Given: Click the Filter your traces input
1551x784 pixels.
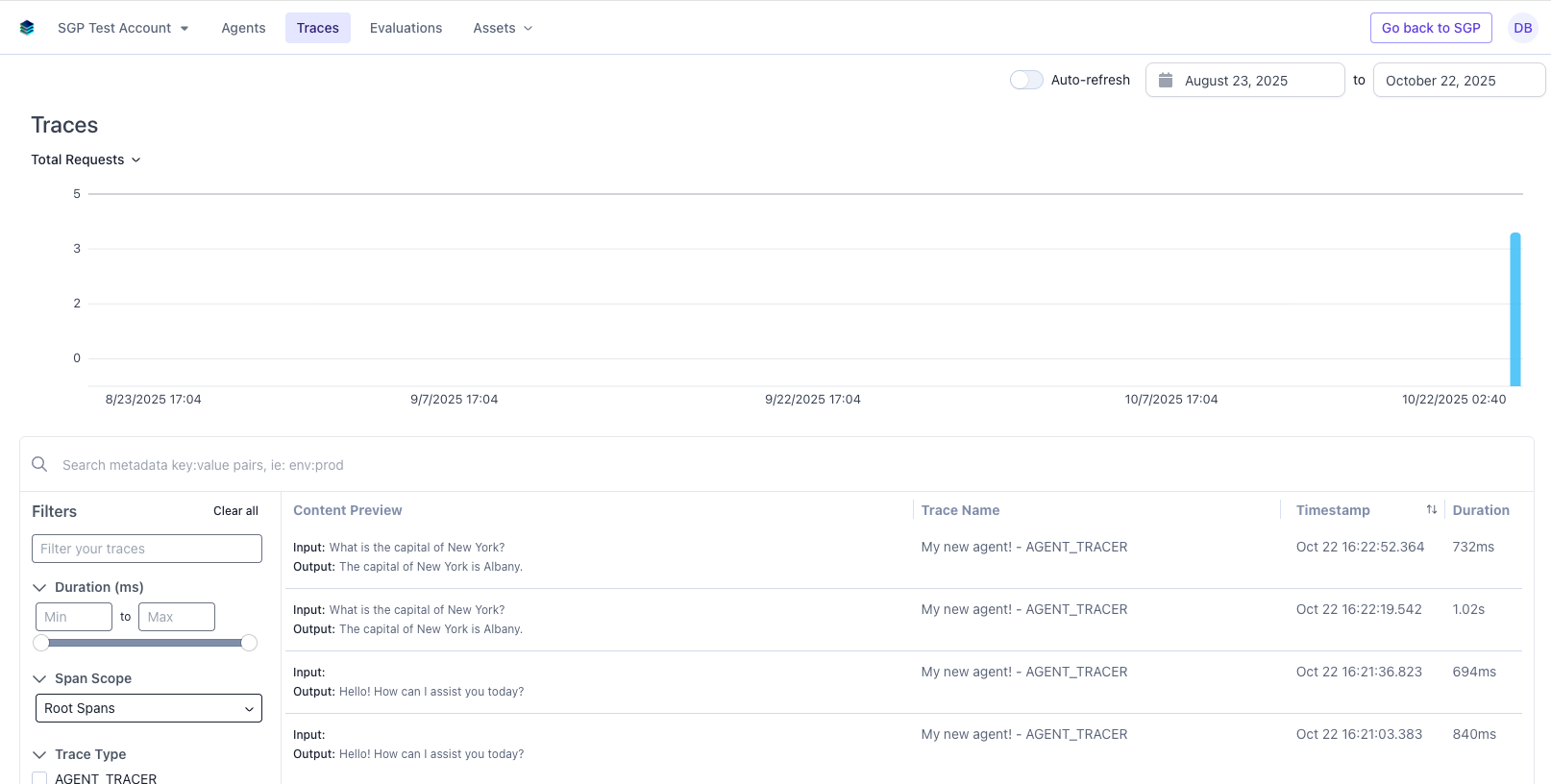Looking at the screenshot, I should point(147,549).
